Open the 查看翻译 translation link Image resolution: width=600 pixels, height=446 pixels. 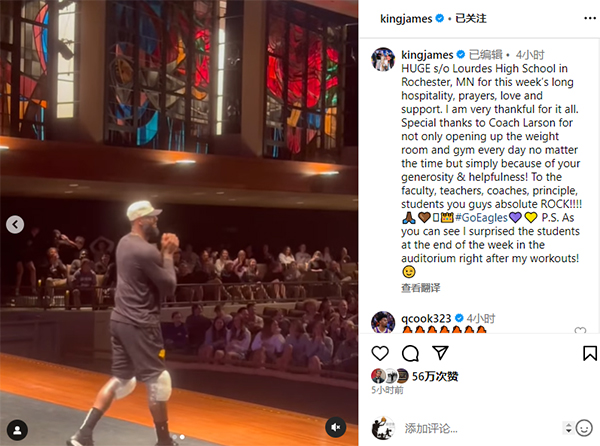tap(420, 288)
